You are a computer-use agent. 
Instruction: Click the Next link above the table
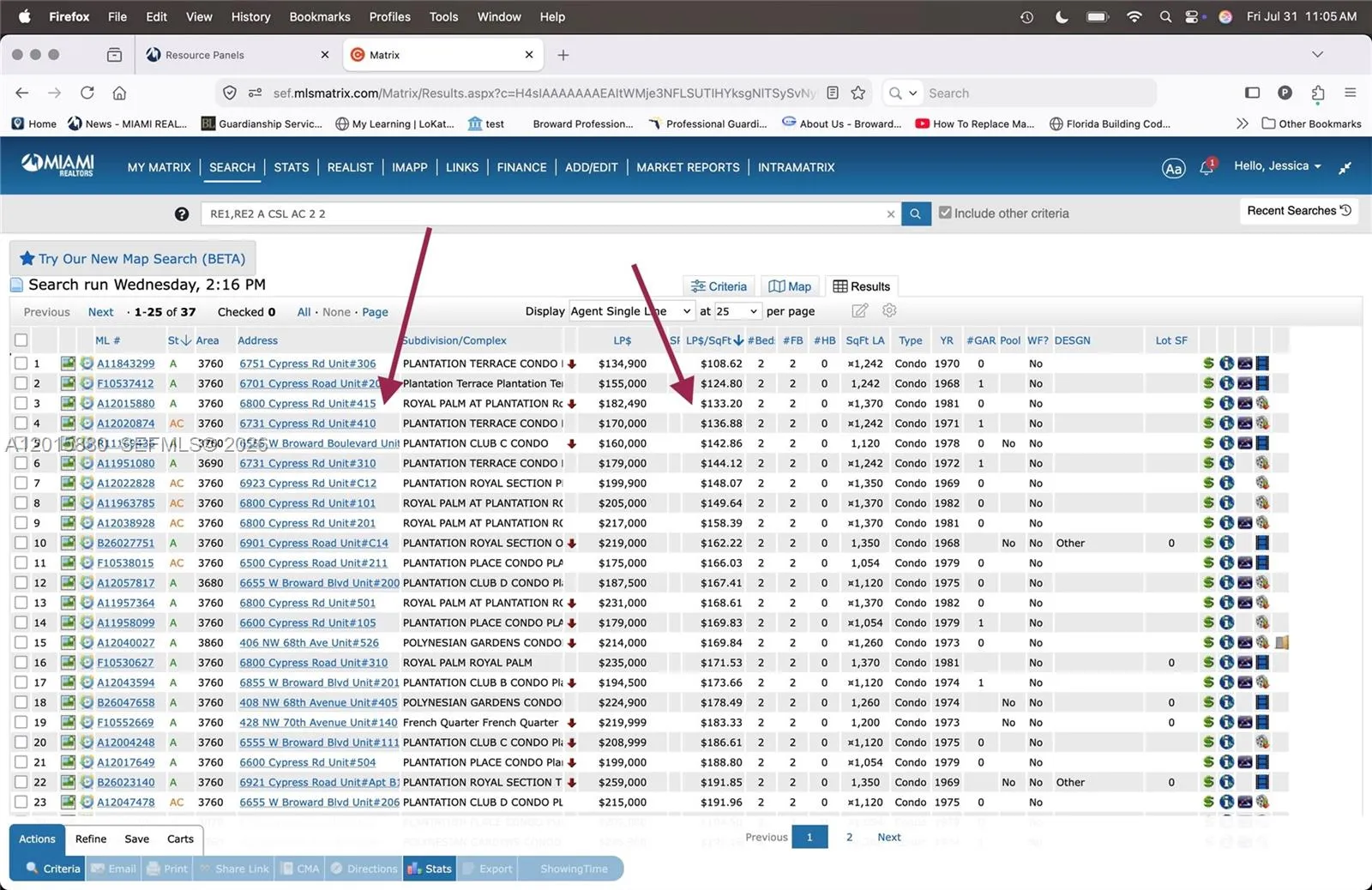click(100, 312)
